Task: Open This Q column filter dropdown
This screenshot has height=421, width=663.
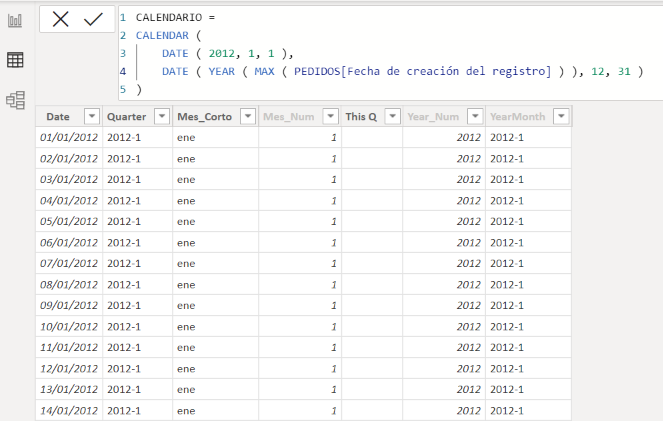Action: [392, 116]
